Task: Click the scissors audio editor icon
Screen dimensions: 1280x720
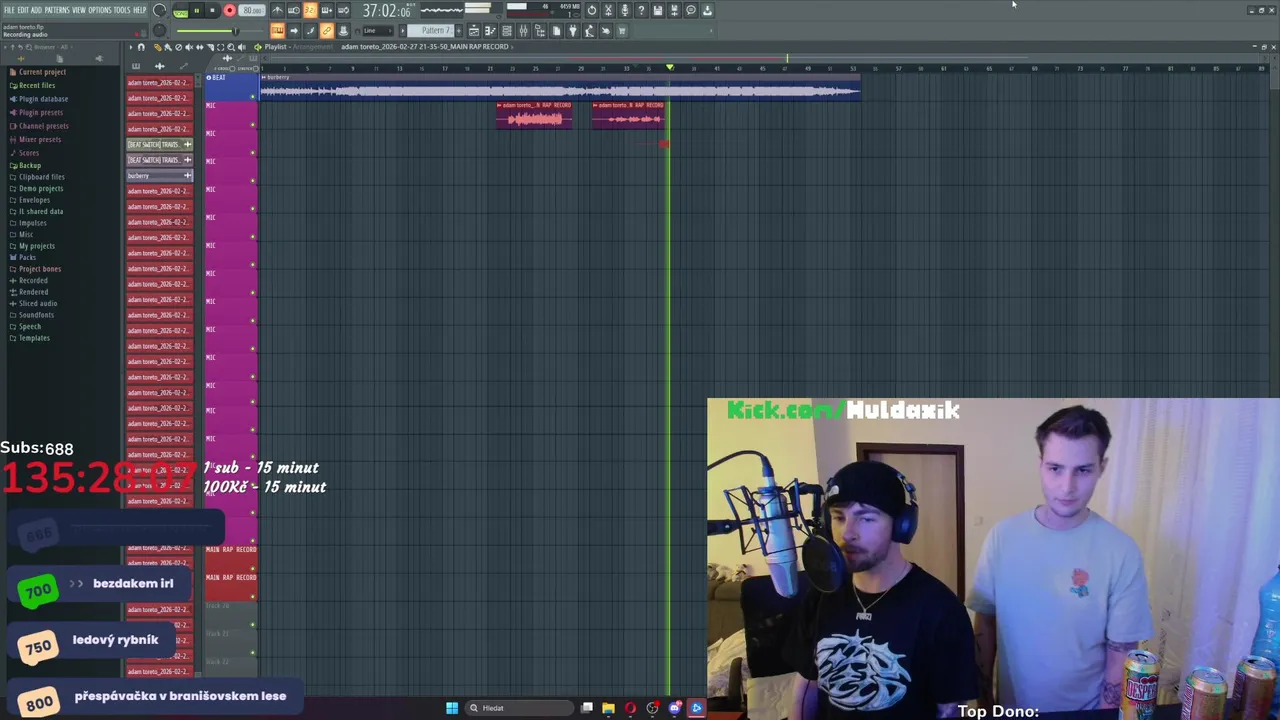Action: pos(608,10)
